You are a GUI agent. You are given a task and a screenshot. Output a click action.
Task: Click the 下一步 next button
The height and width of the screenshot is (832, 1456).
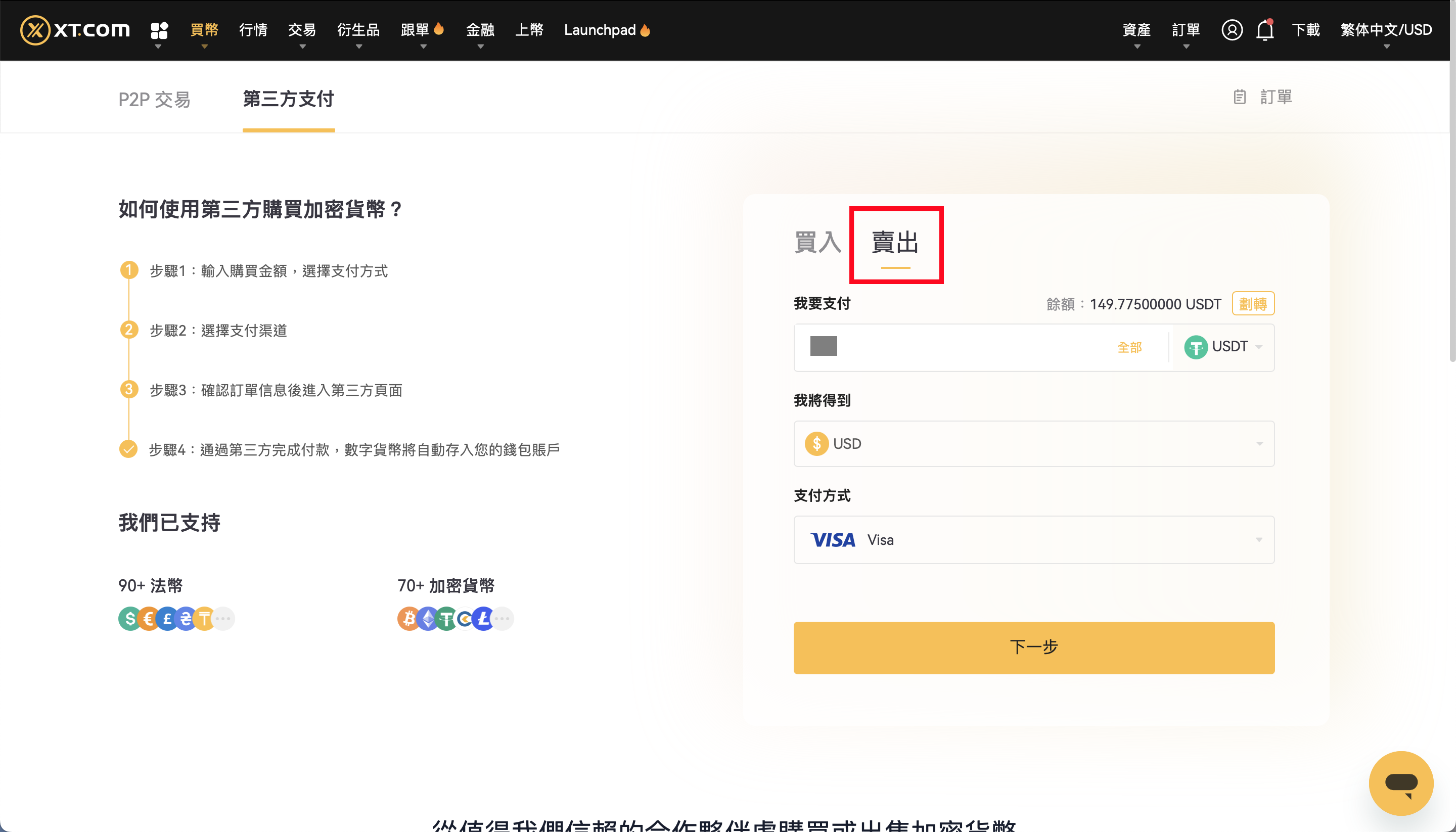[1034, 648]
